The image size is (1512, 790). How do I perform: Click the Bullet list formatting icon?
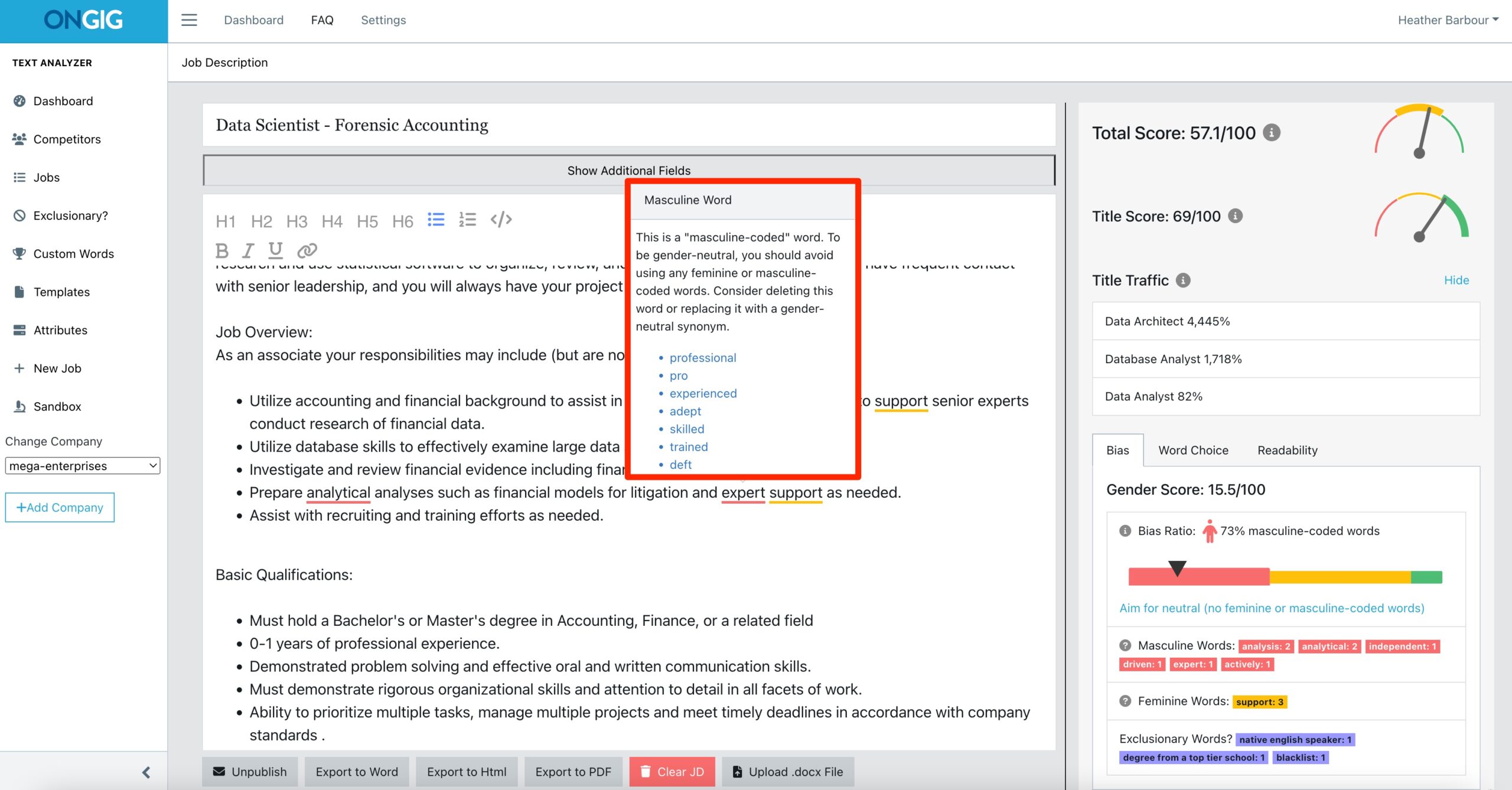[437, 220]
